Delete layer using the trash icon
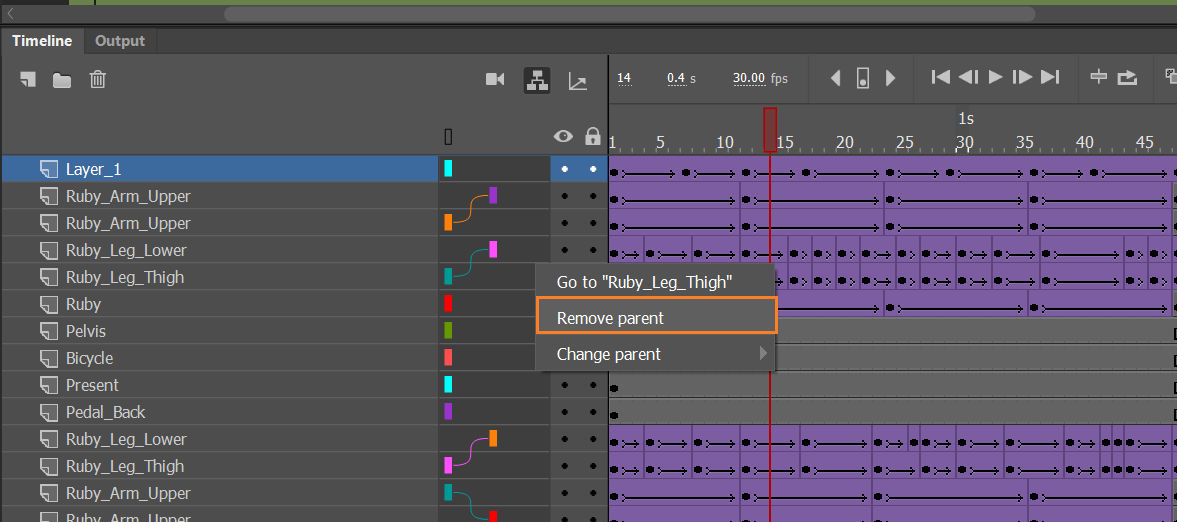 (x=97, y=79)
